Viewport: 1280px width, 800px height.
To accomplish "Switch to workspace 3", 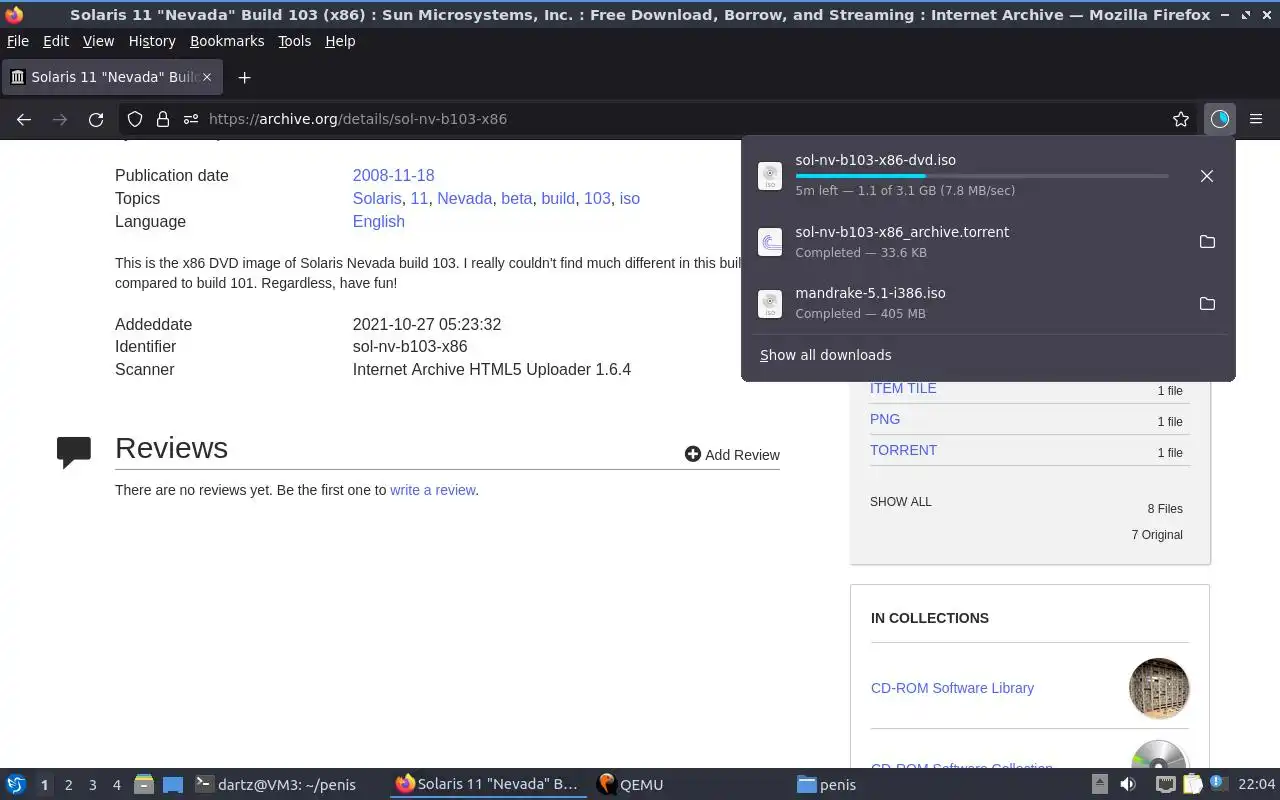I will 92,785.
